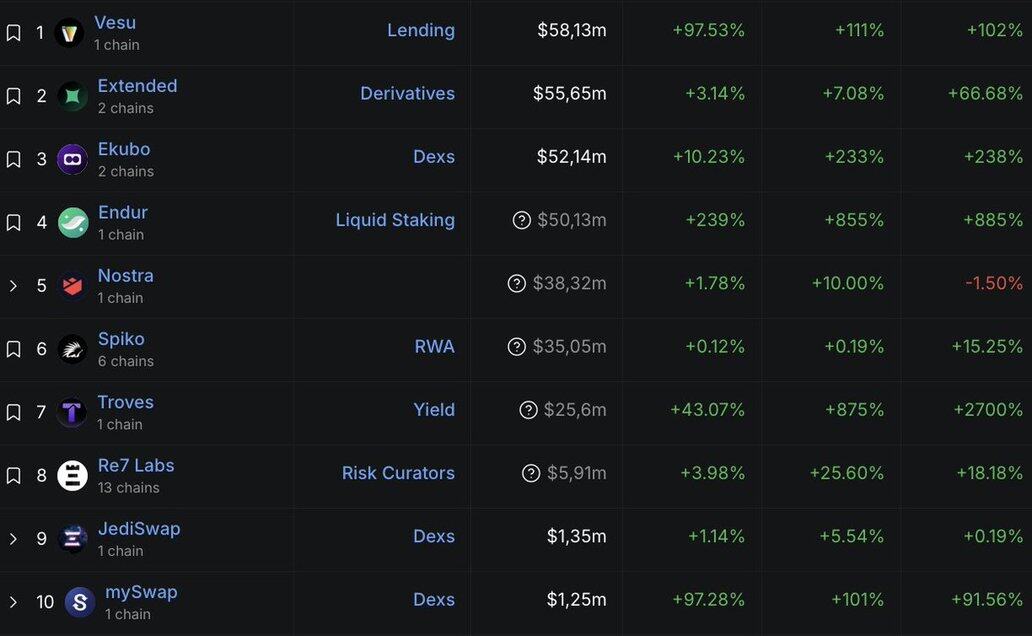Image resolution: width=1032 pixels, height=636 pixels.
Task: Expand the Nostra row chevron
Action: coord(13,286)
